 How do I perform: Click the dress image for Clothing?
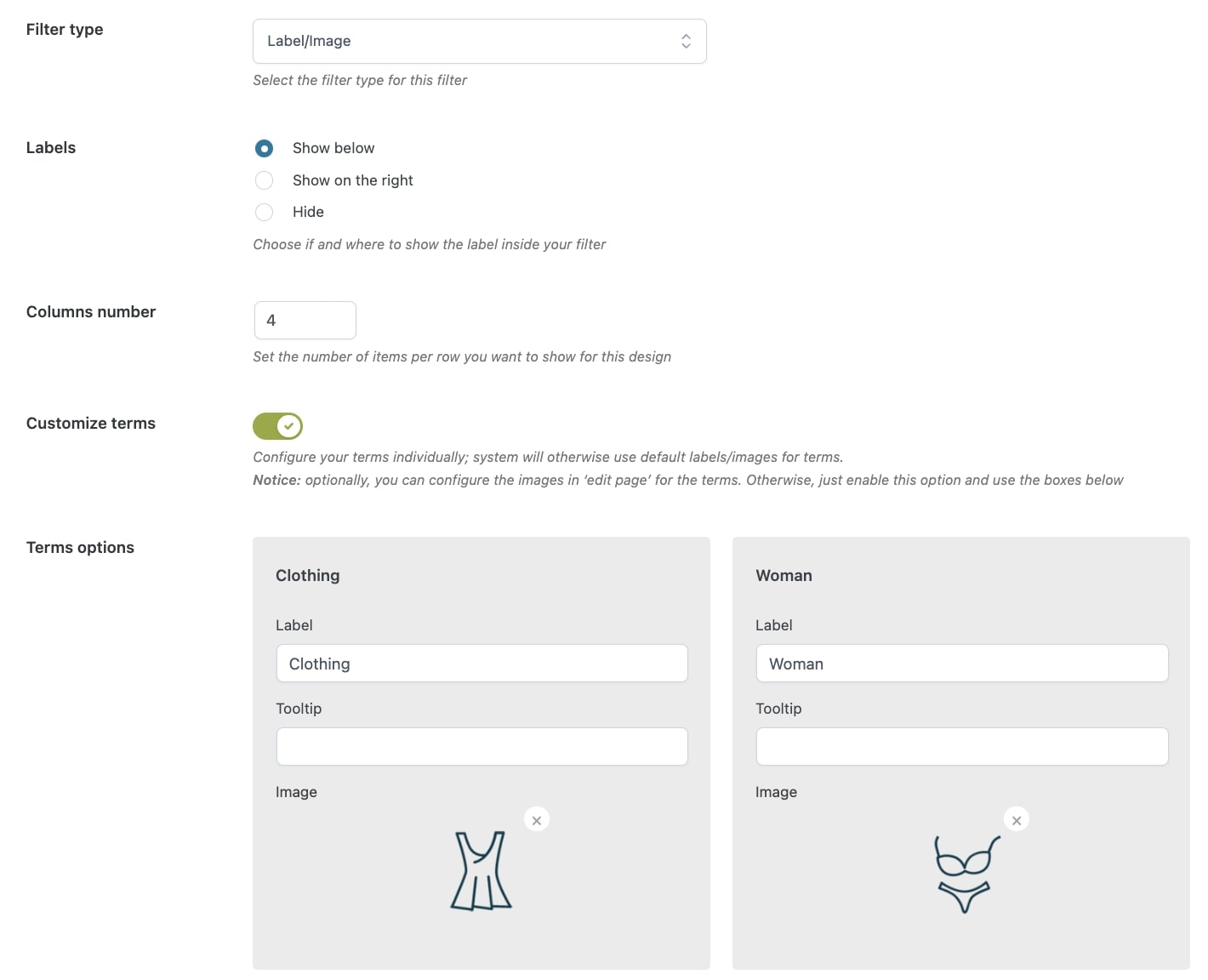click(481, 871)
